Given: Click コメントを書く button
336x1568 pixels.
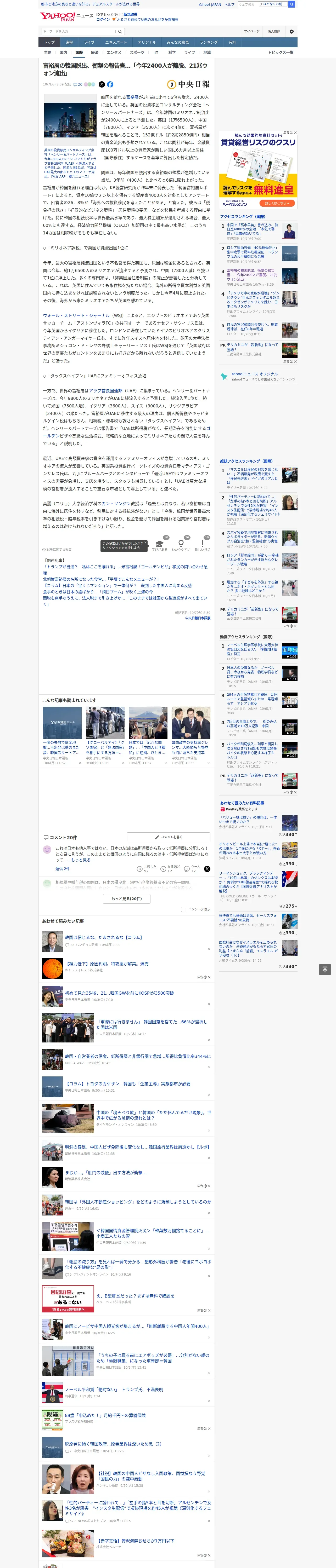Looking at the screenshot, I should (168, 837).
